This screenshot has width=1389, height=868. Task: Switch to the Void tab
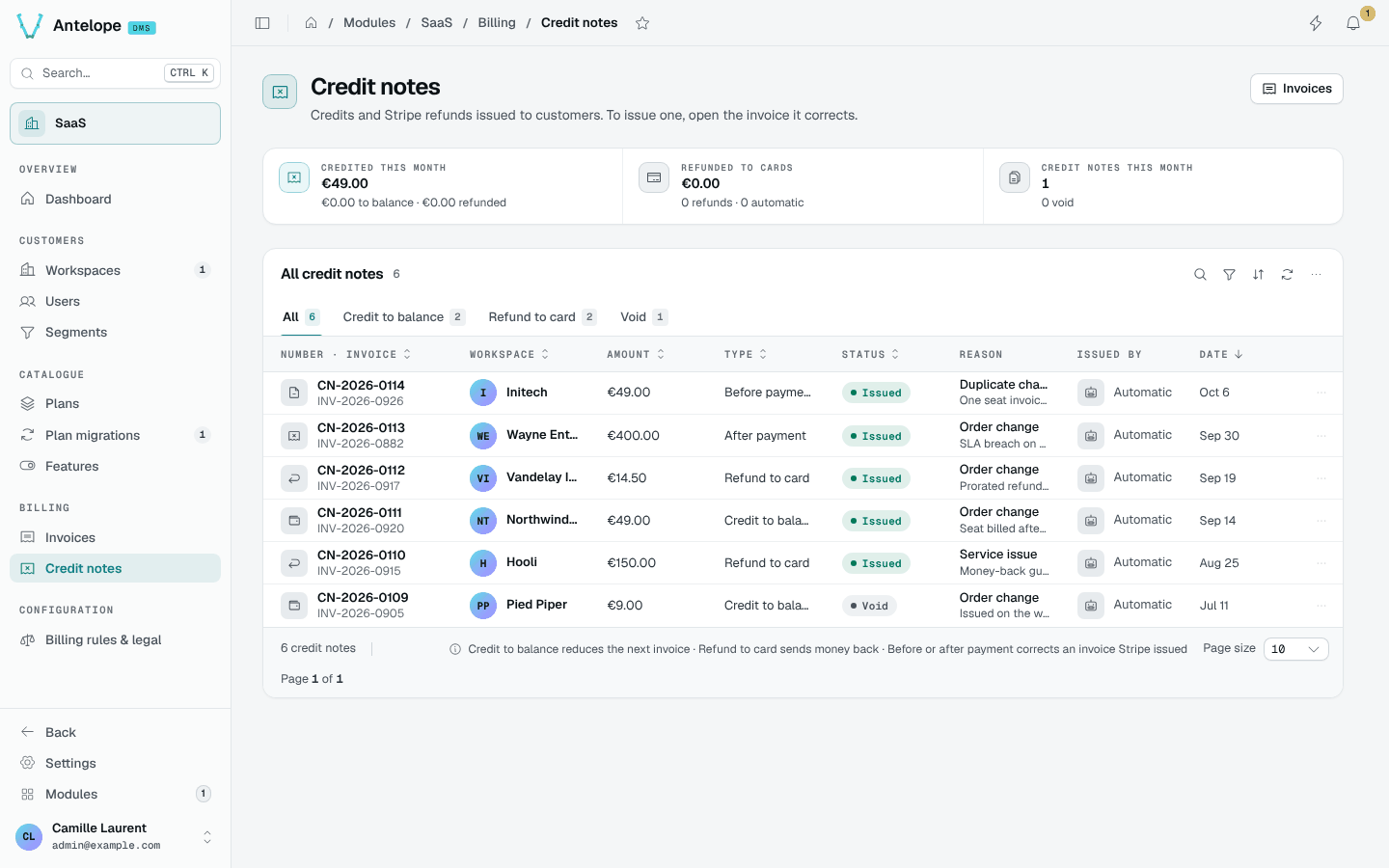[643, 317]
